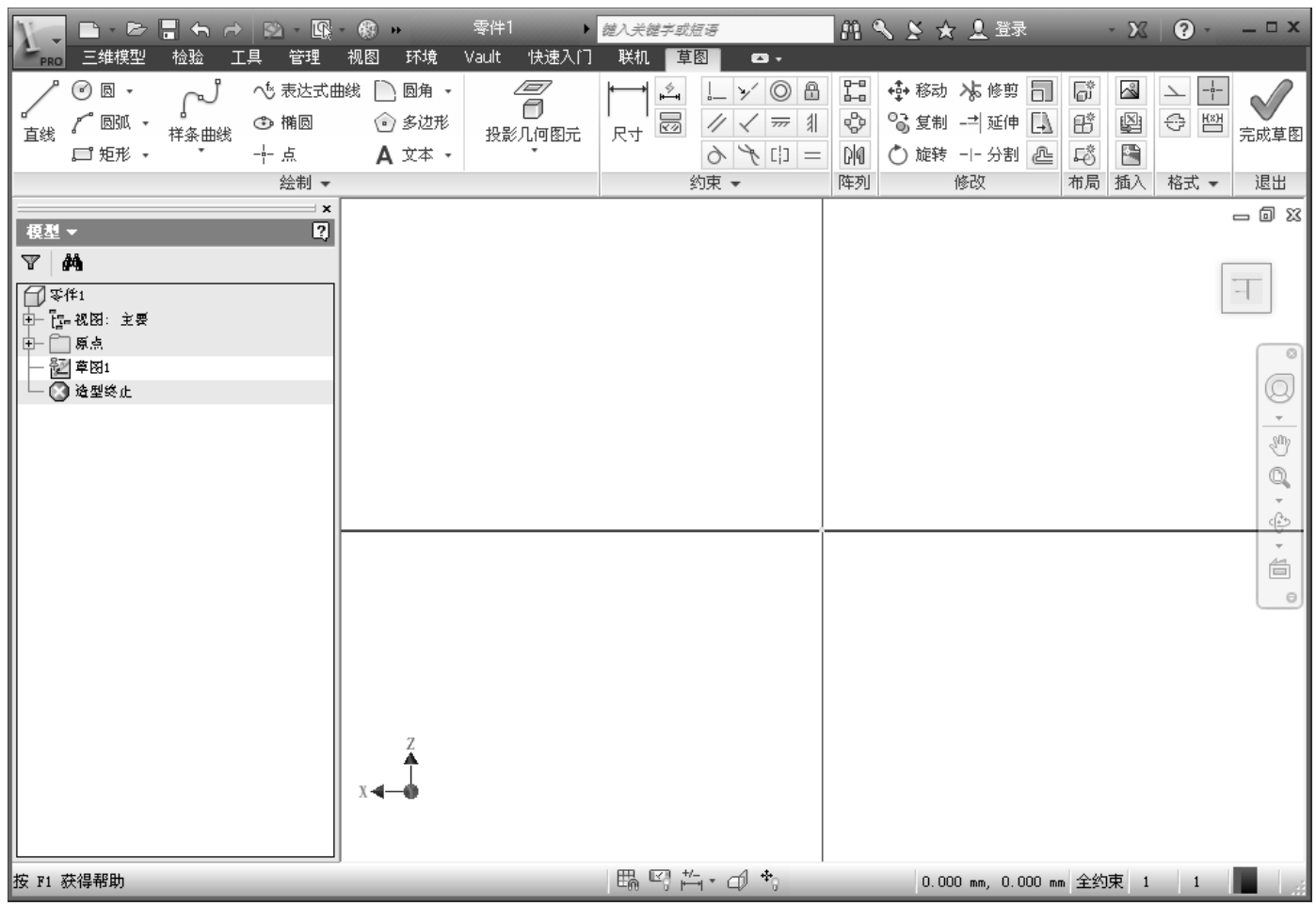
Task: Click the 复制 copy button
Action: [917, 122]
